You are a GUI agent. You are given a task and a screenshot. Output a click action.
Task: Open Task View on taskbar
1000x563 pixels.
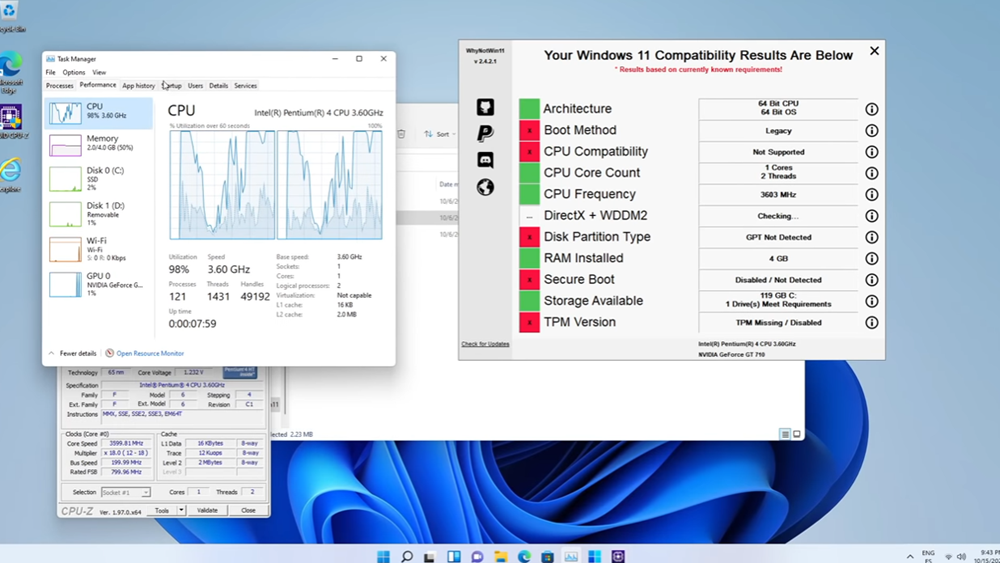430,556
